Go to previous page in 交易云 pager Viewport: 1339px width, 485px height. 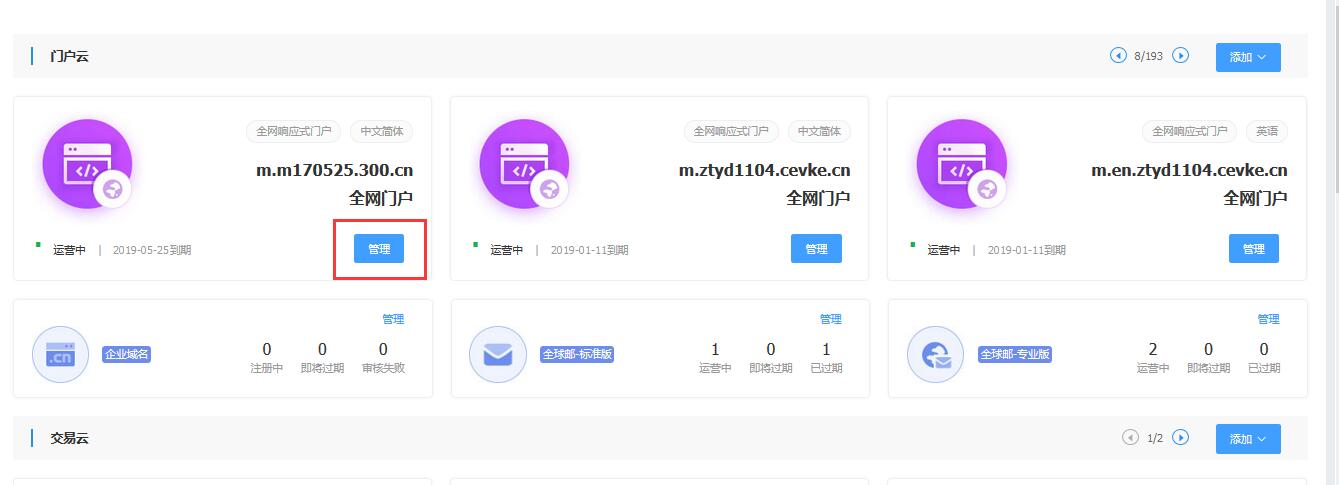tap(1130, 438)
